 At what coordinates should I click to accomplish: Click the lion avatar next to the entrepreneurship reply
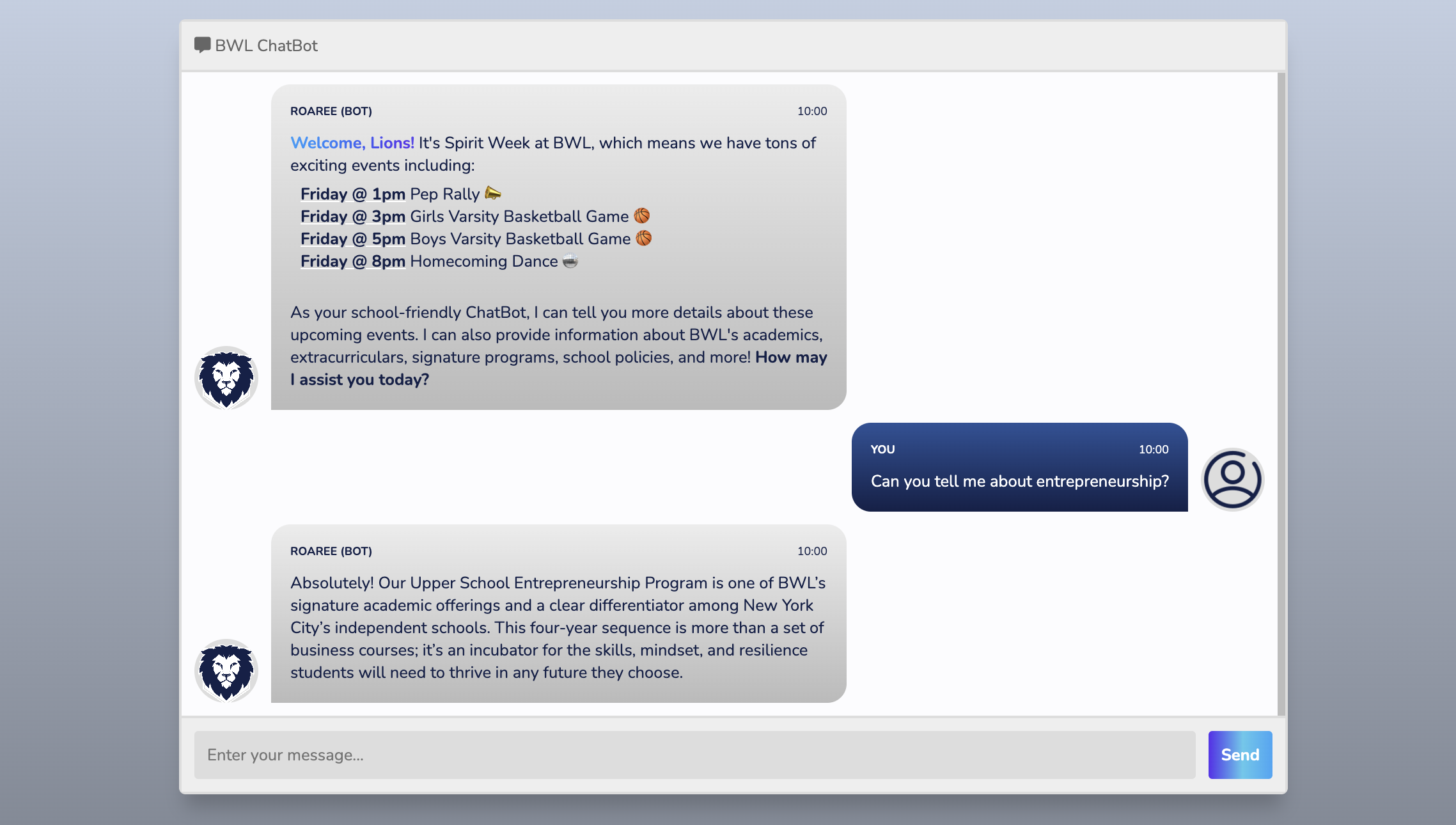(226, 671)
